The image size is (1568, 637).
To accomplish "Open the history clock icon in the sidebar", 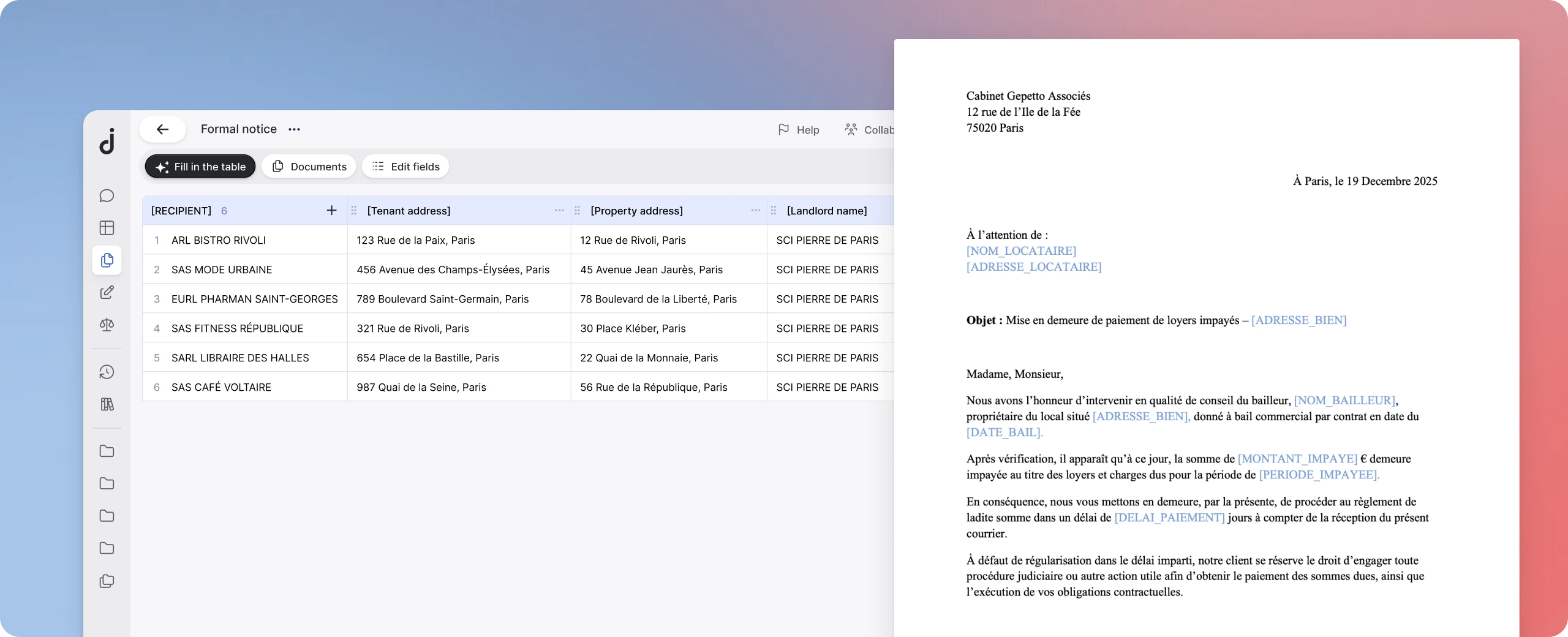I will [x=107, y=372].
